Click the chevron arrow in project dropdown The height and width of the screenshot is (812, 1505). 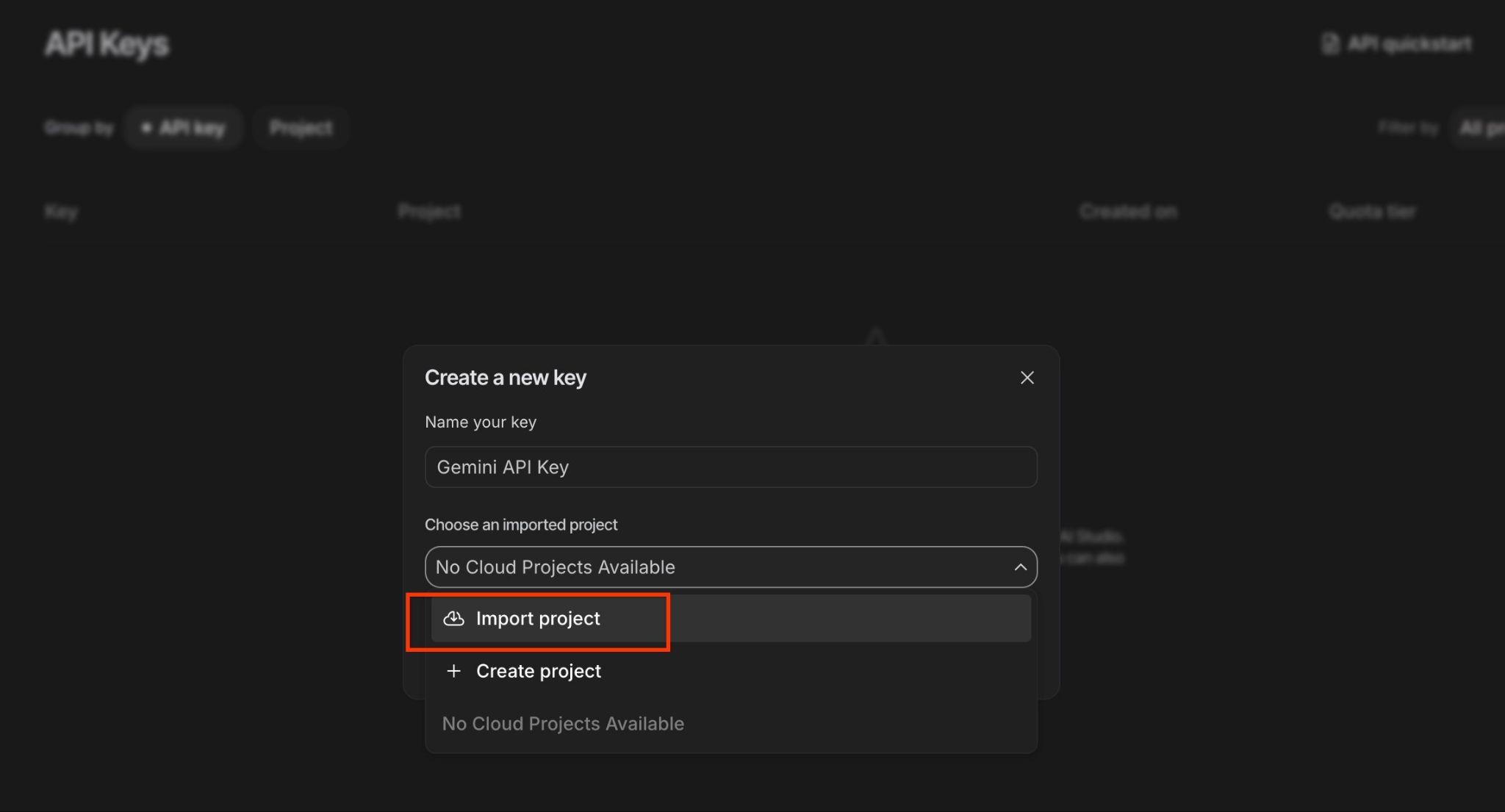click(x=1020, y=567)
